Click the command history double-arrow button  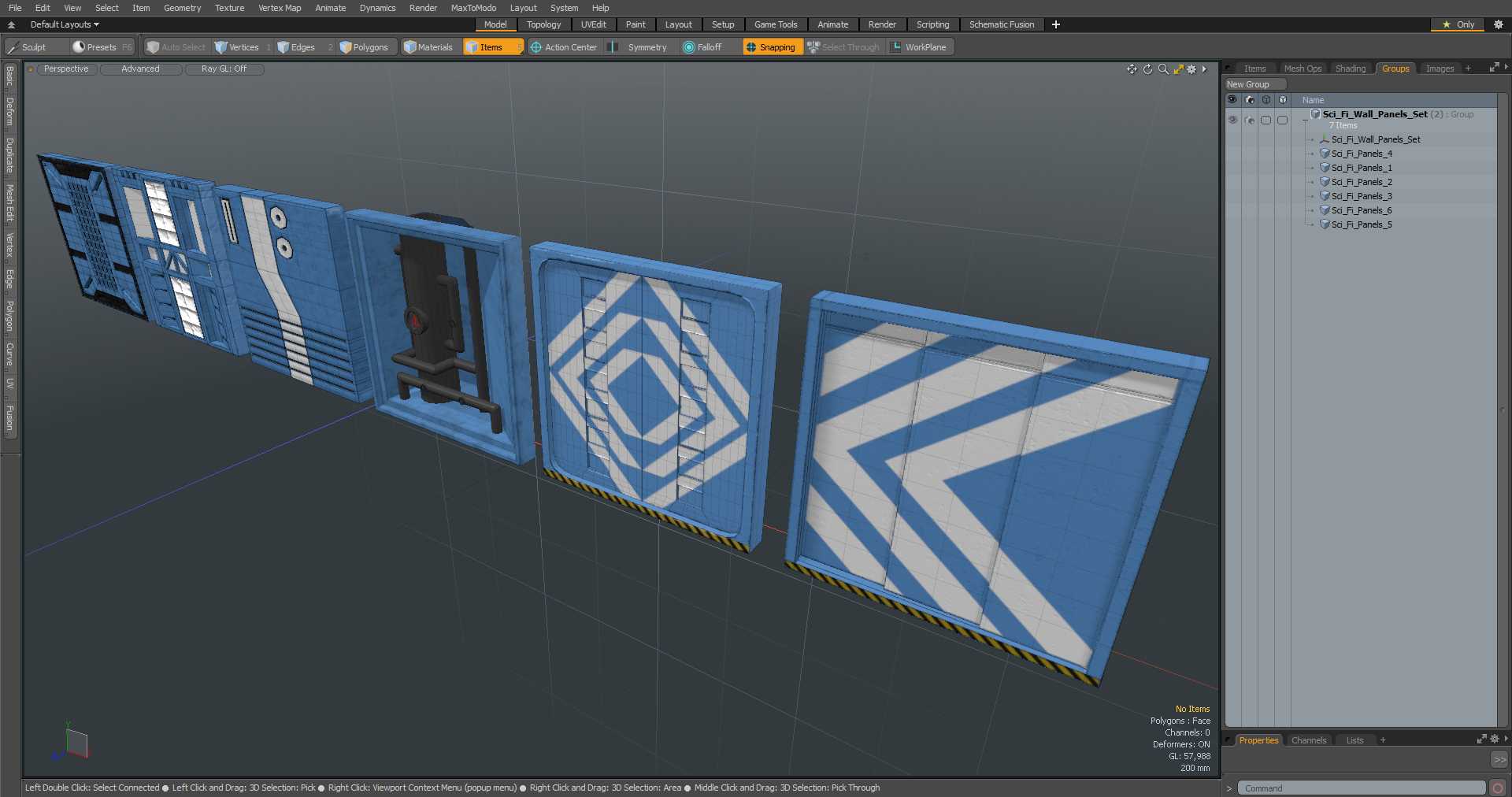point(1499,760)
